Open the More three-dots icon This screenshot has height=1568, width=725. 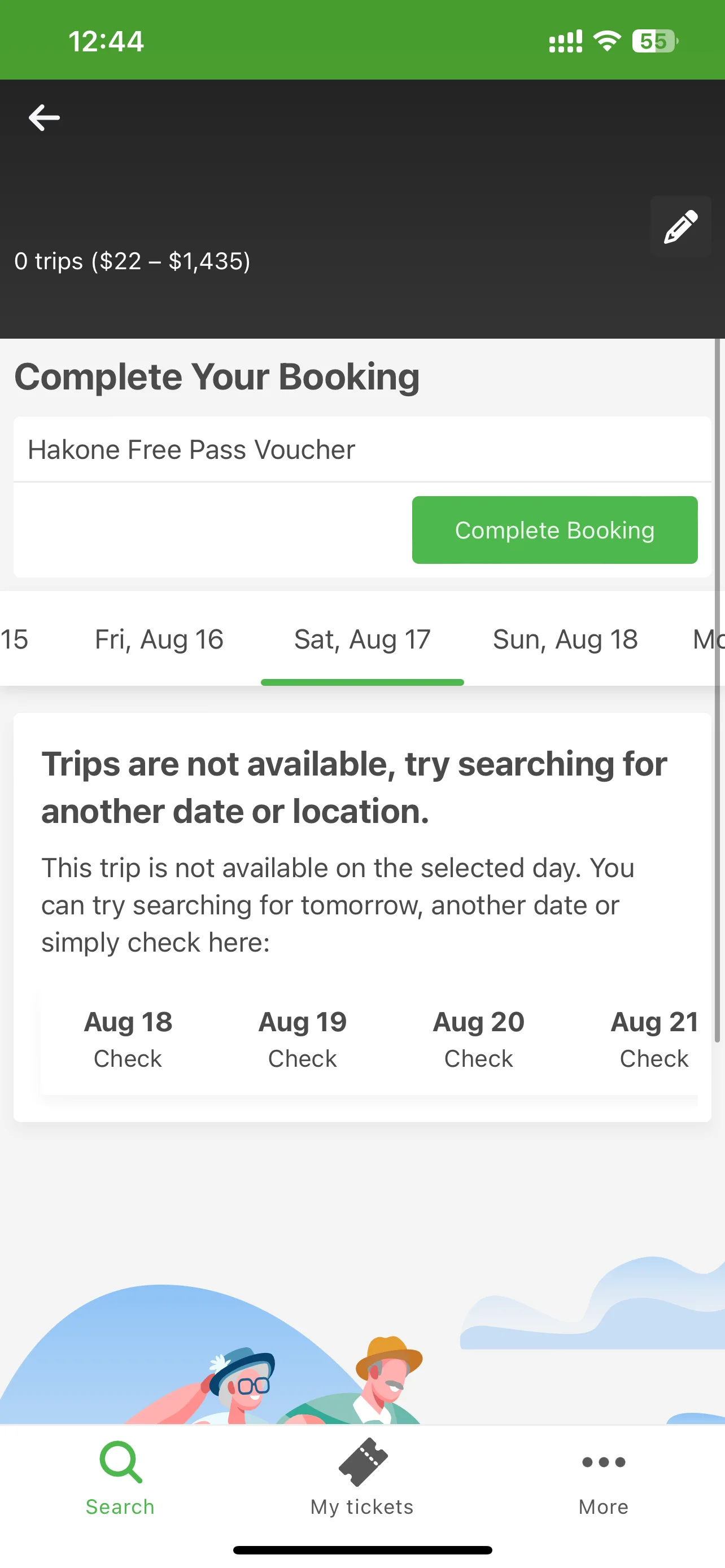pos(603,1462)
